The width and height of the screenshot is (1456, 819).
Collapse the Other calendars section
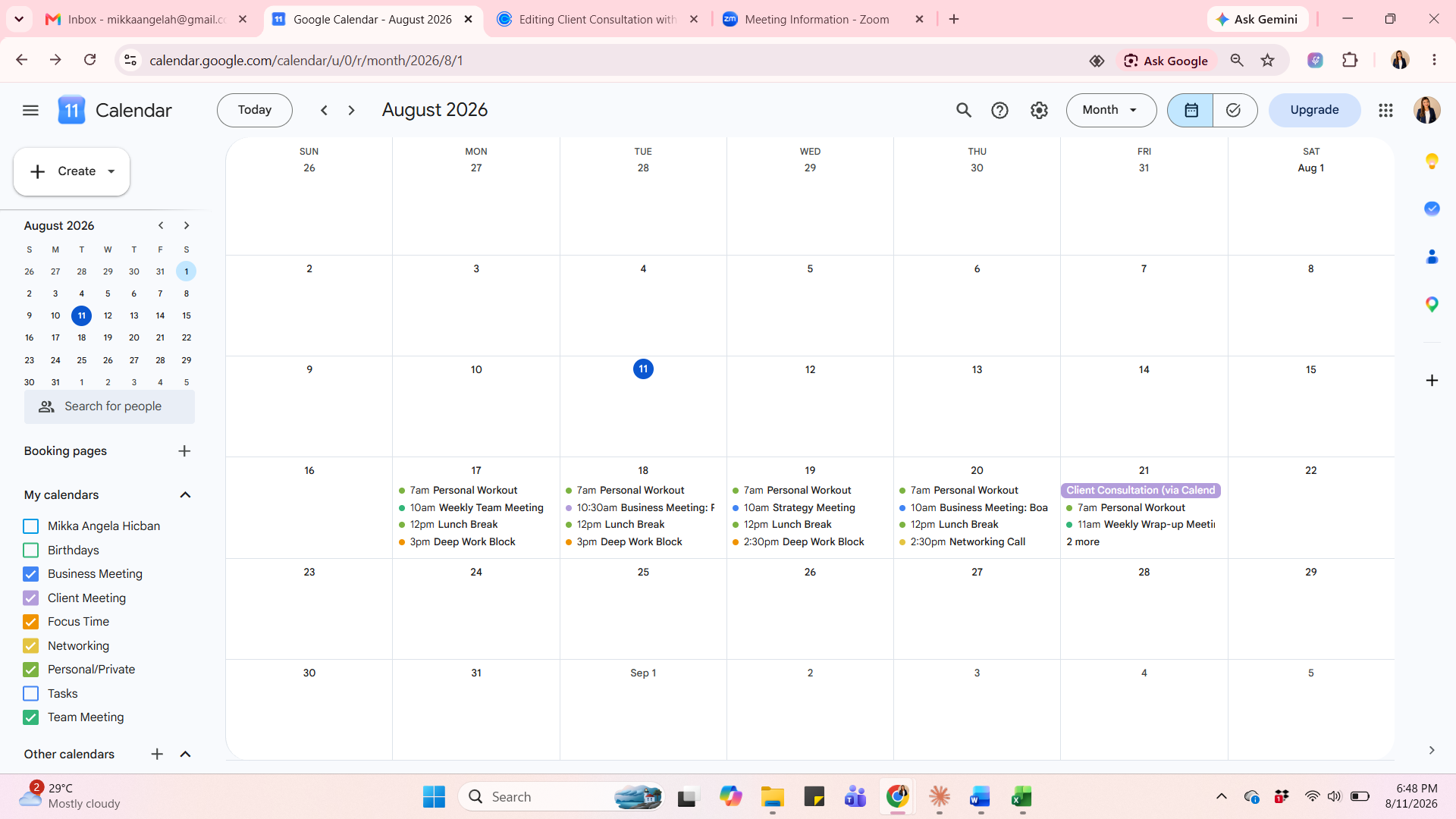[185, 755]
